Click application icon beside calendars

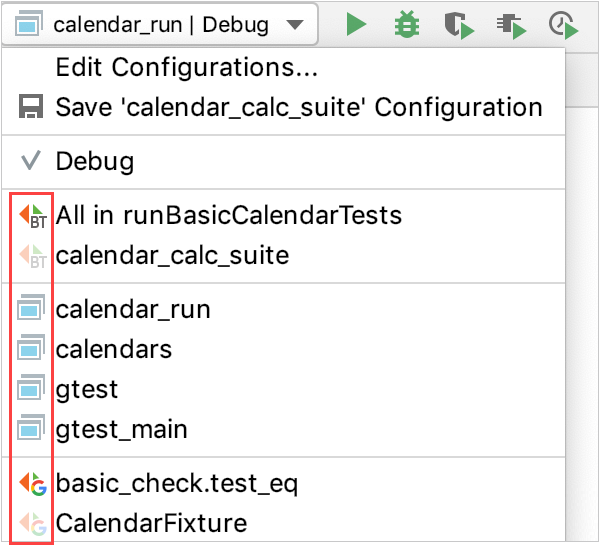[x=31, y=347]
